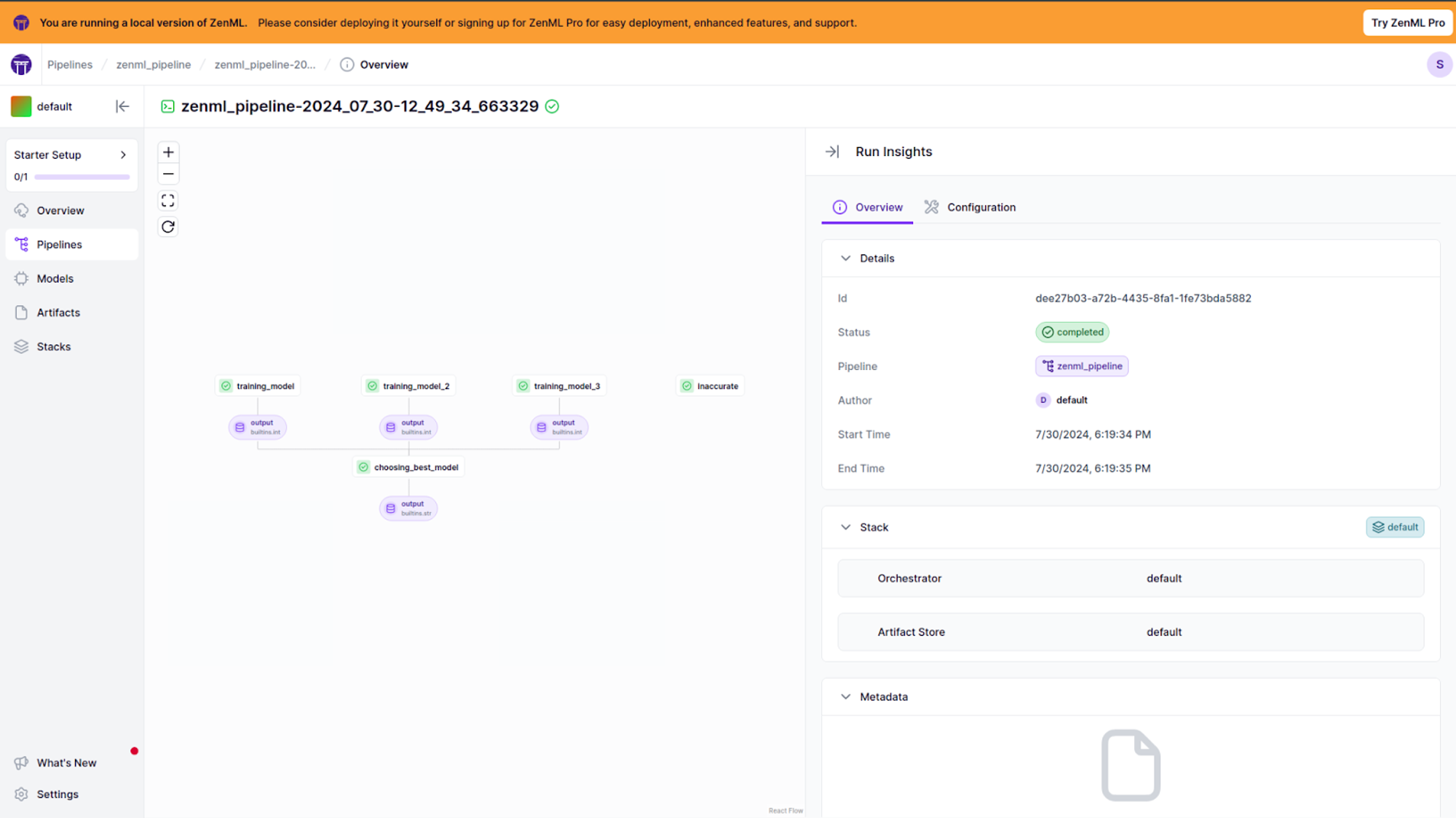Select Models in the left sidebar

(x=55, y=278)
